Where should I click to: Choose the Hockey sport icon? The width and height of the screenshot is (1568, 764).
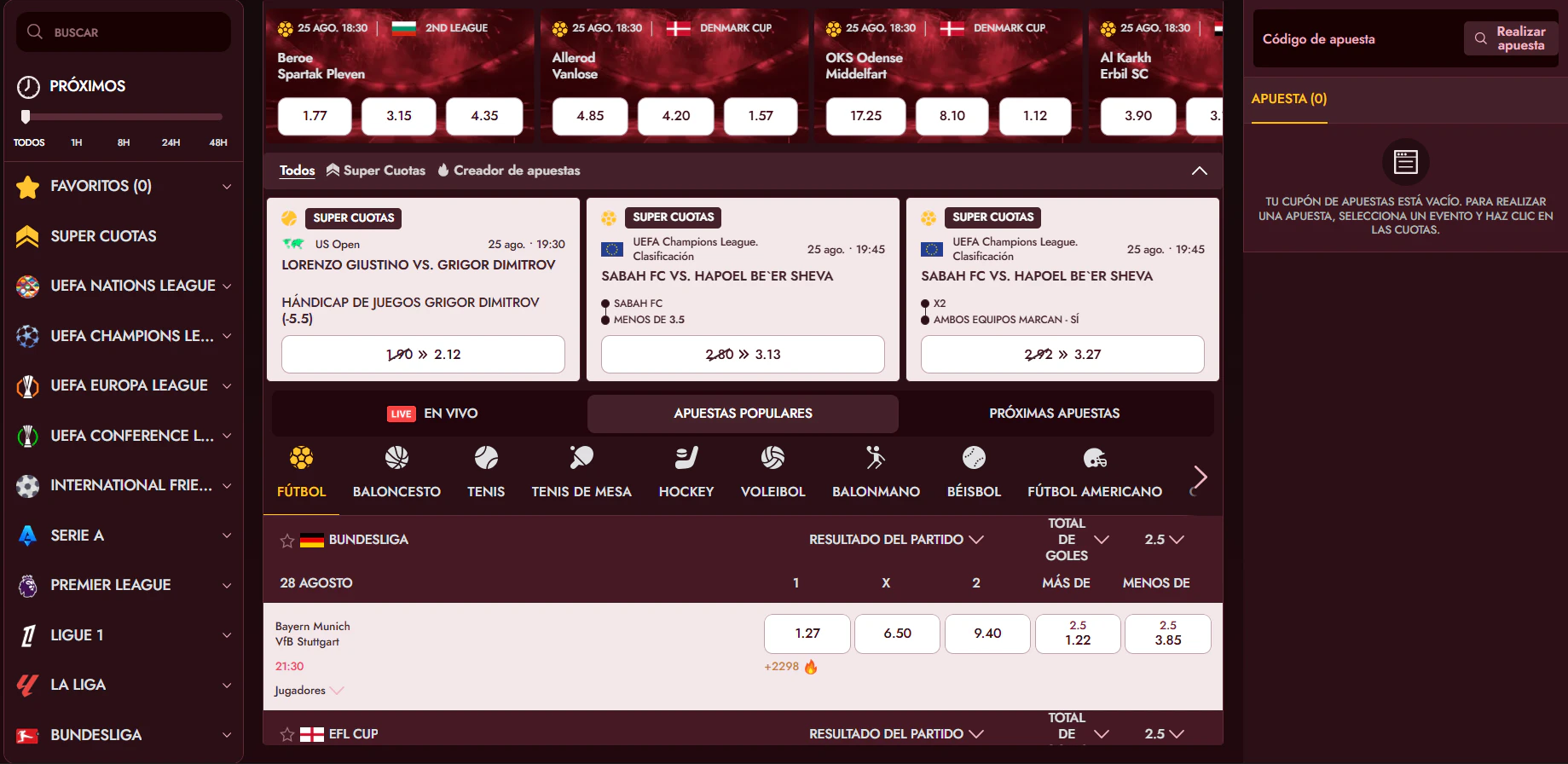click(x=686, y=458)
